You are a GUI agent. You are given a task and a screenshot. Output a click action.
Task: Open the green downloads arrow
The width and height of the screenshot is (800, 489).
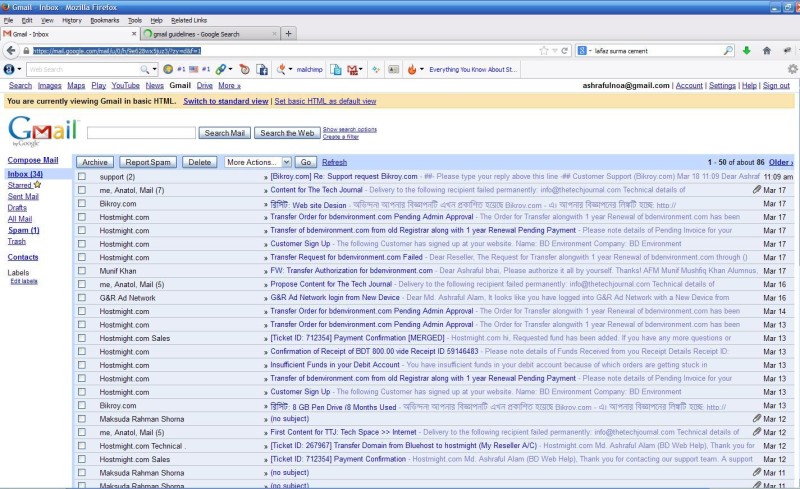click(746, 50)
